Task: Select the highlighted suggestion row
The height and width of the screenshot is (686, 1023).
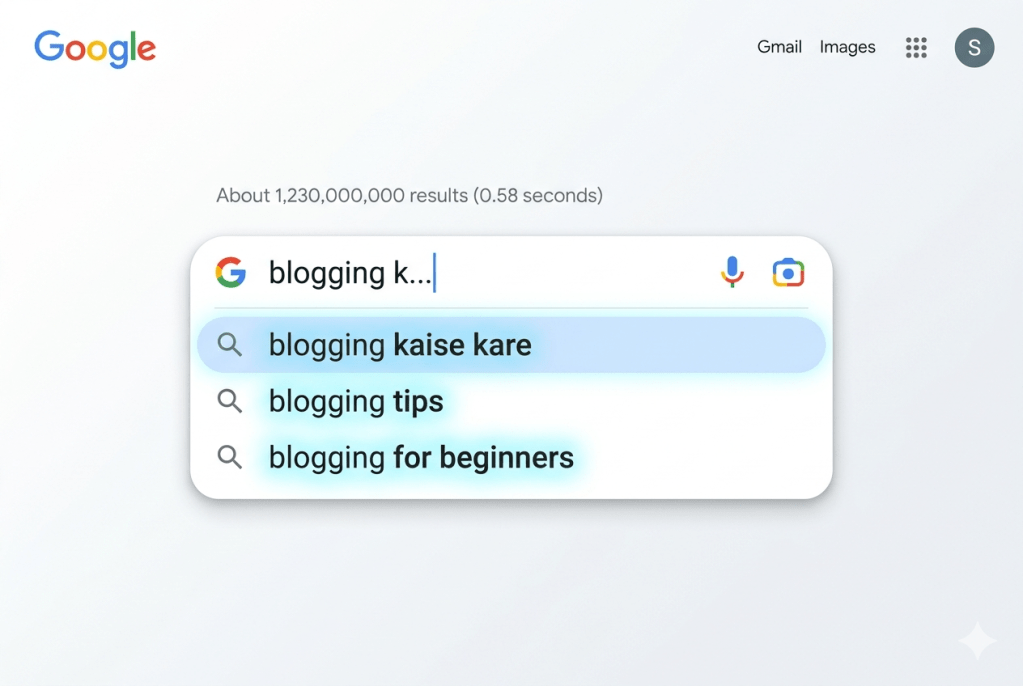Action: [510, 344]
